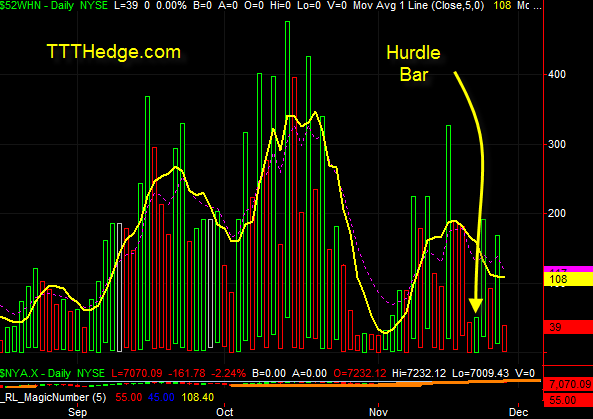Click the $52WHN - Daily symbol title
Image resolution: width=593 pixels, height=419 pixels.
[x=37, y=5]
